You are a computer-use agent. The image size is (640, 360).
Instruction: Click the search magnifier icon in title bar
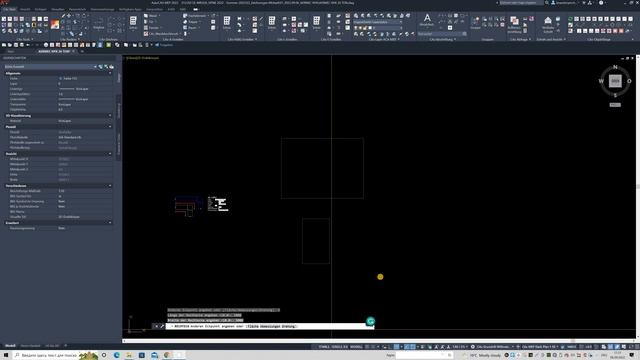click(547, 3)
